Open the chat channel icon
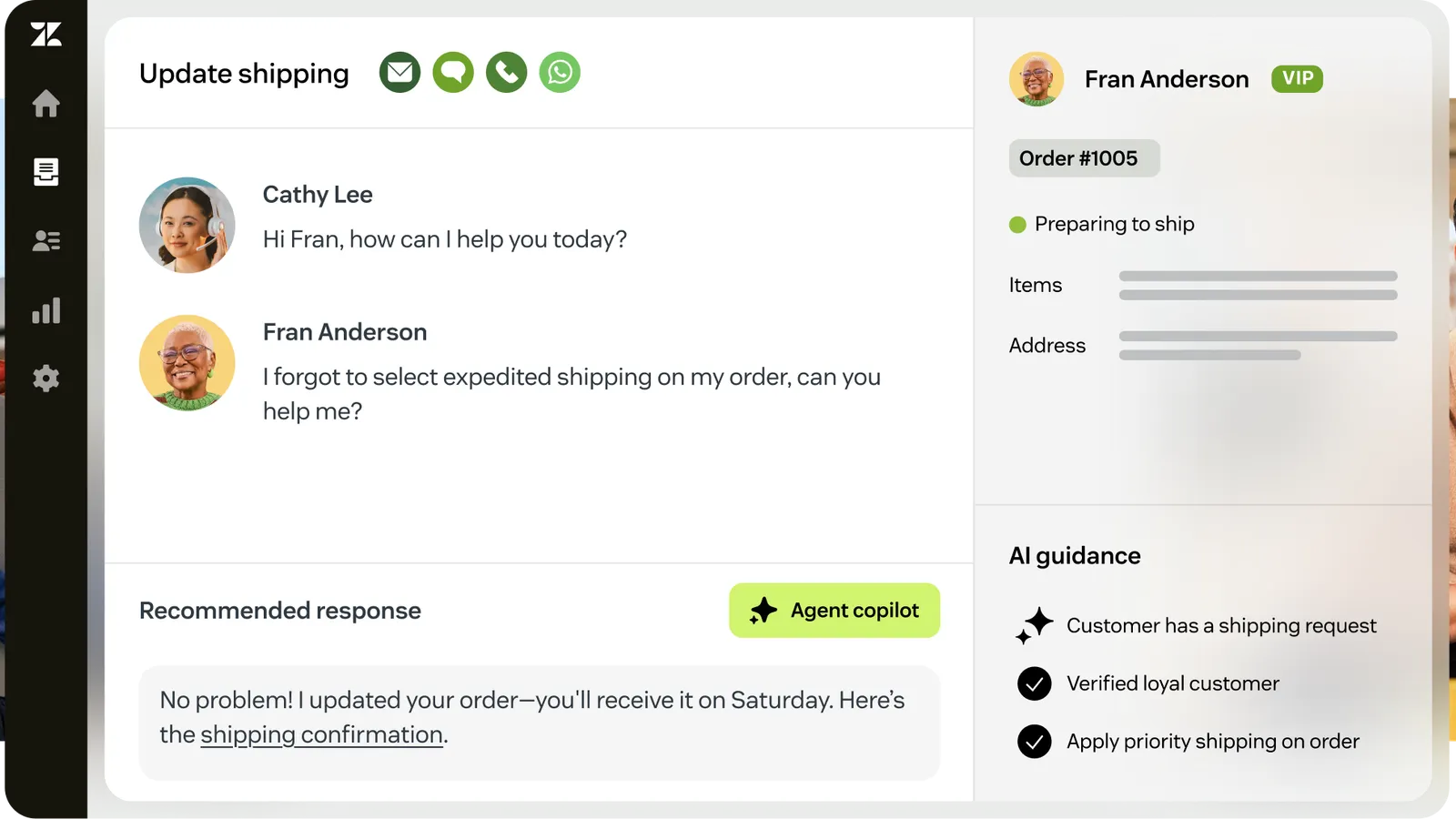 click(x=453, y=71)
